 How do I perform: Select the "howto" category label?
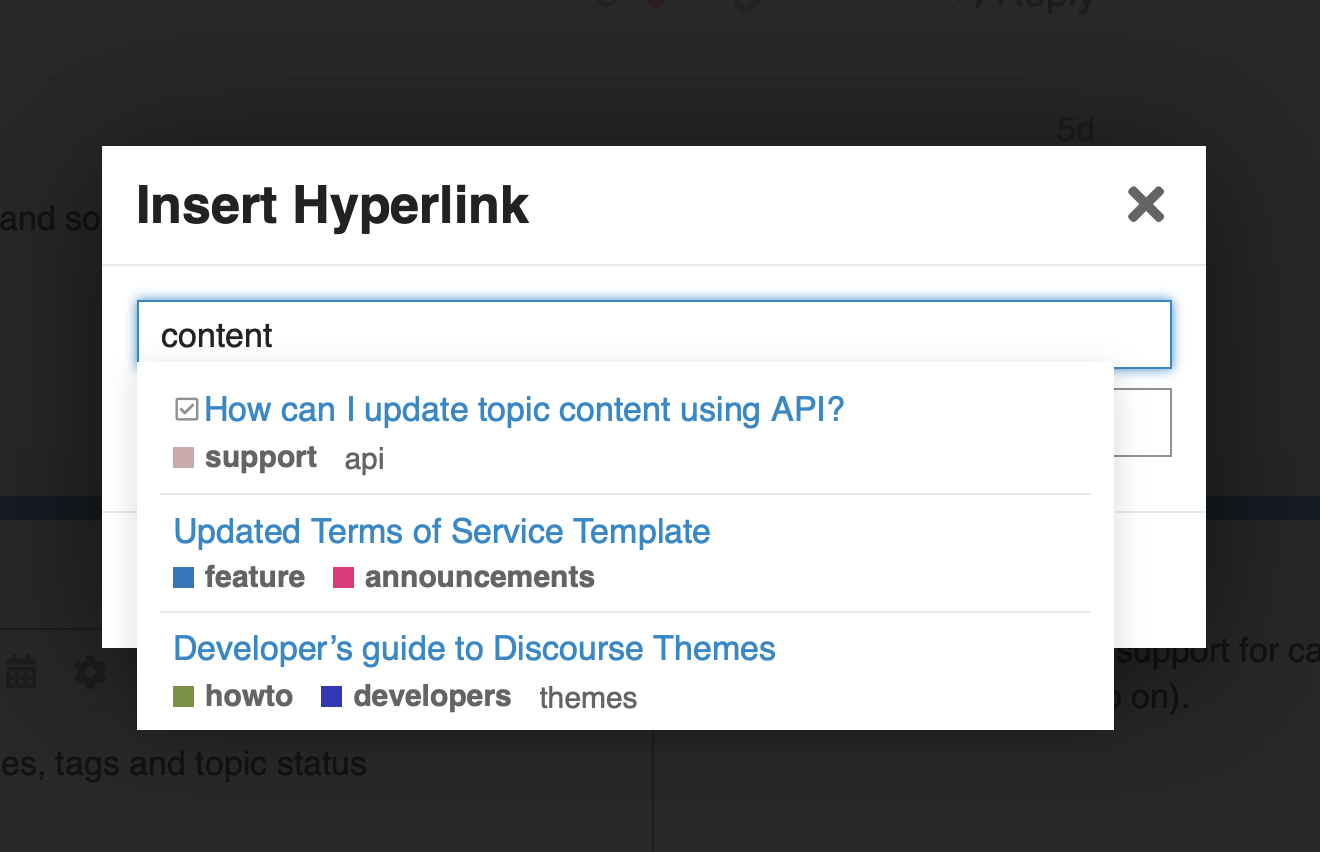[249, 696]
